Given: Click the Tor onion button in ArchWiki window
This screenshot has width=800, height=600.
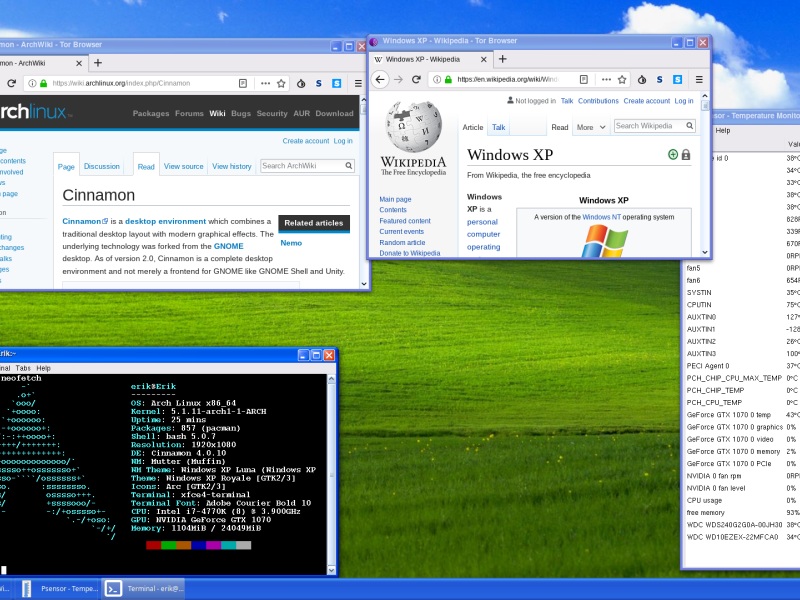Looking at the screenshot, I should click(301, 83).
